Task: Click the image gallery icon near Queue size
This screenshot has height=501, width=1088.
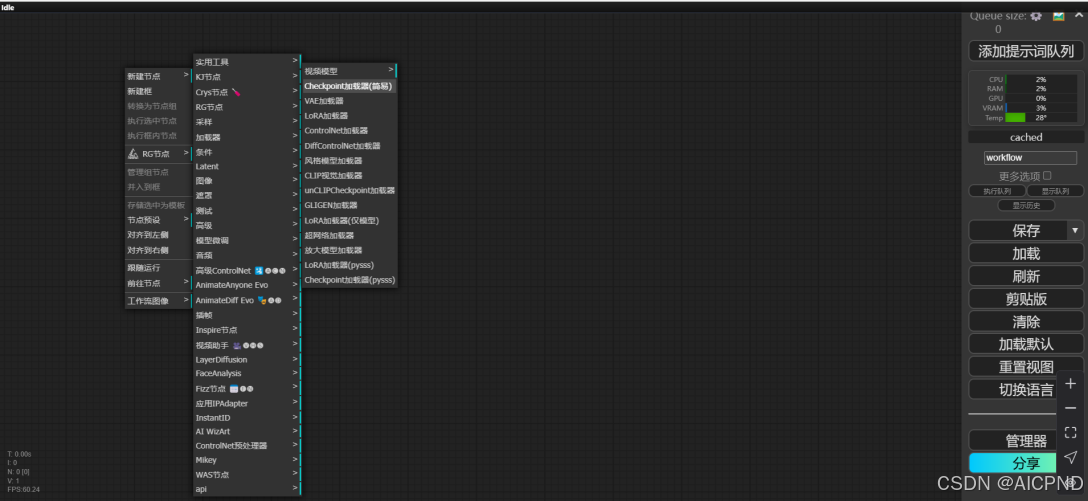Action: pyautogui.click(x=1058, y=16)
